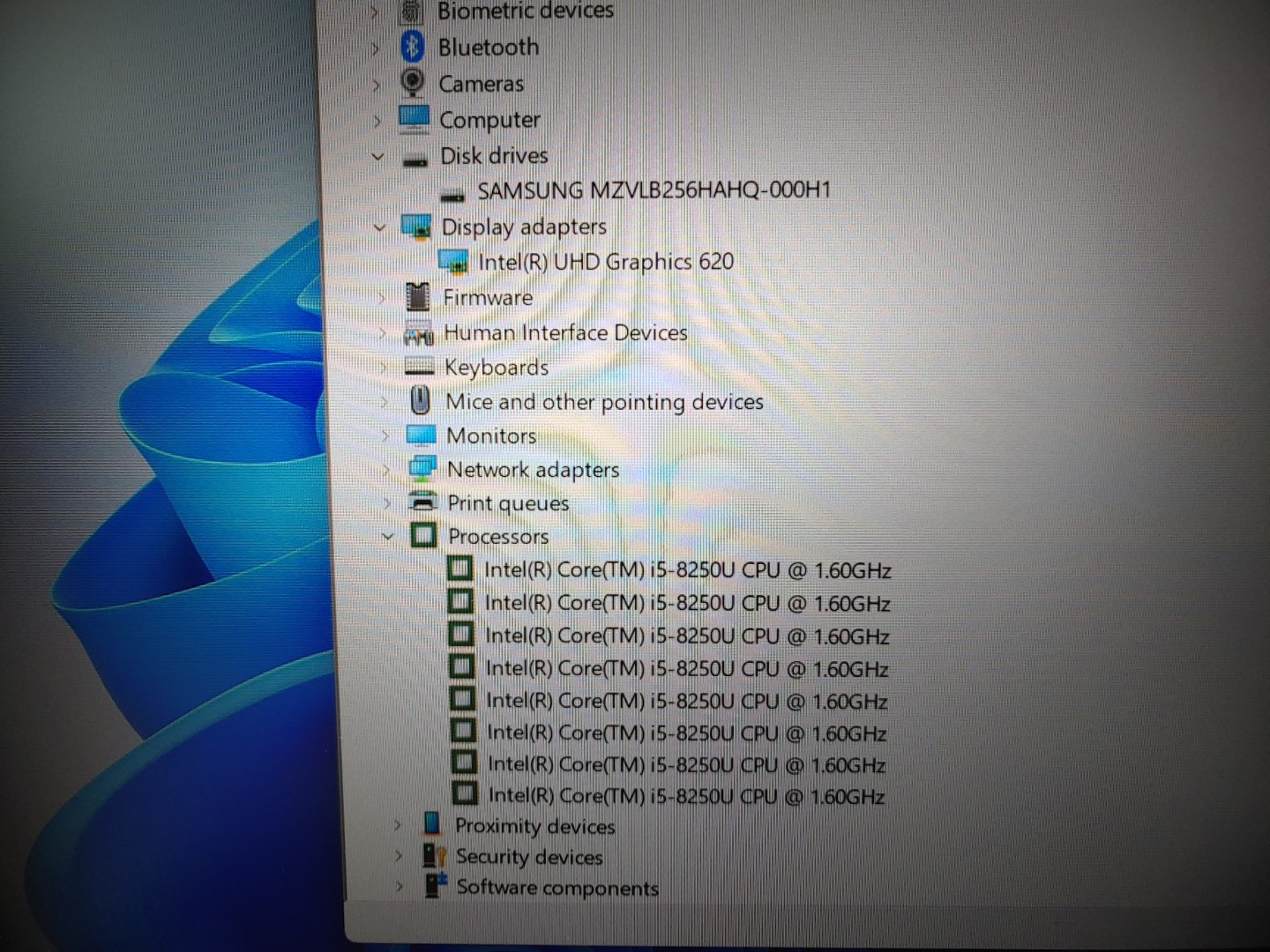This screenshot has height=952, width=1270.
Task: Select the Display adapters label
Action: 524,227
